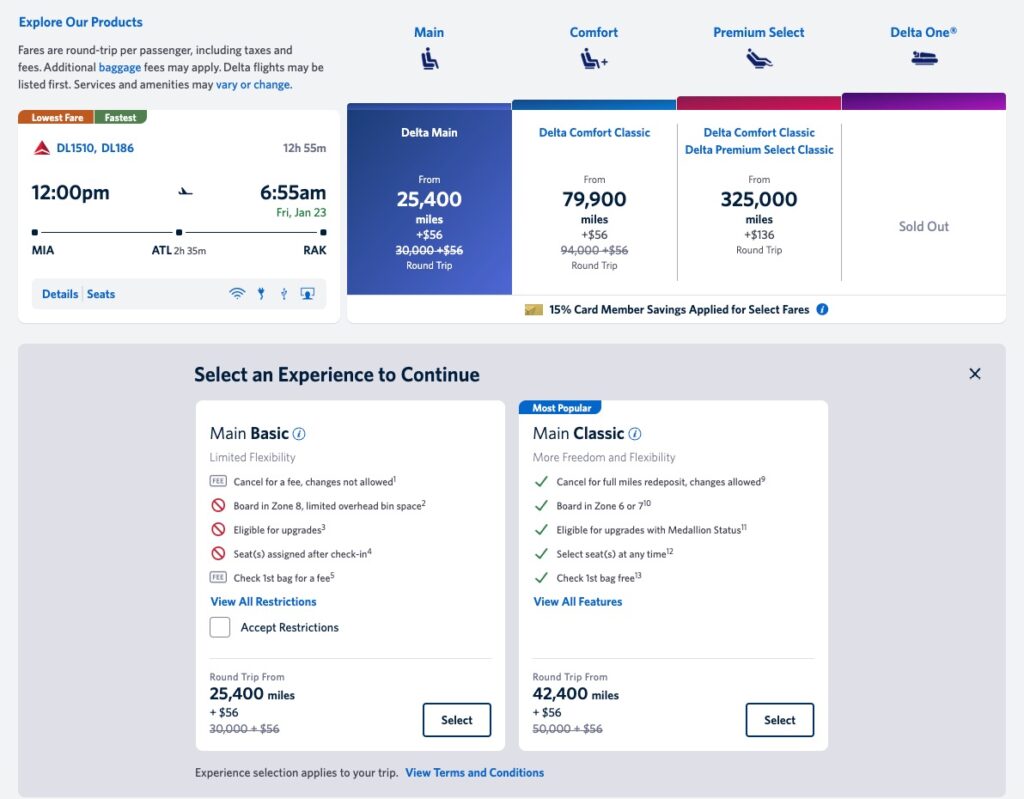This screenshot has height=799, width=1024.
Task: Expand View All Restrictions
Action: tap(263, 602)
